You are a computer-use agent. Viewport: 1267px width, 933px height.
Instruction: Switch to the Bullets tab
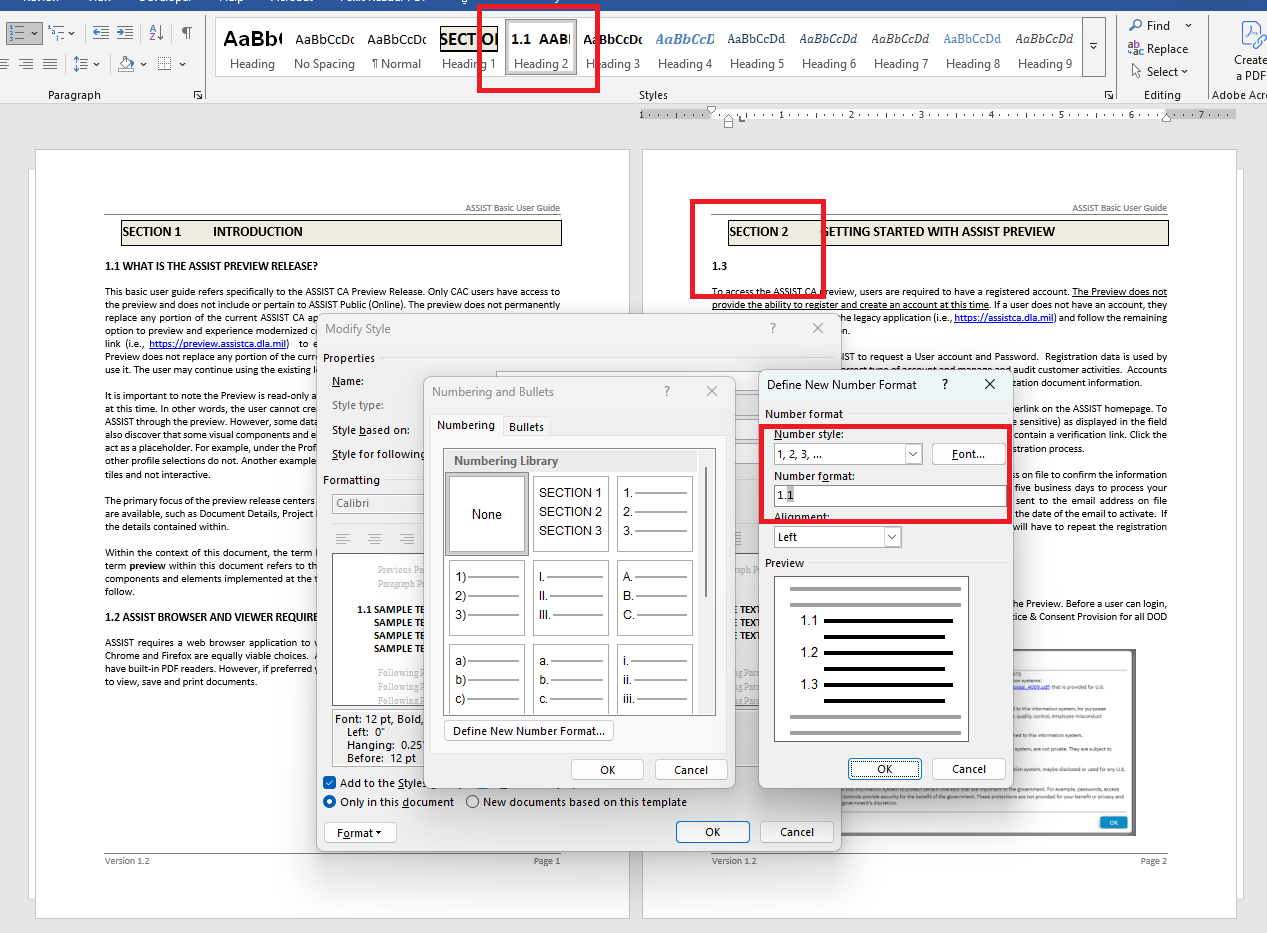526,425
